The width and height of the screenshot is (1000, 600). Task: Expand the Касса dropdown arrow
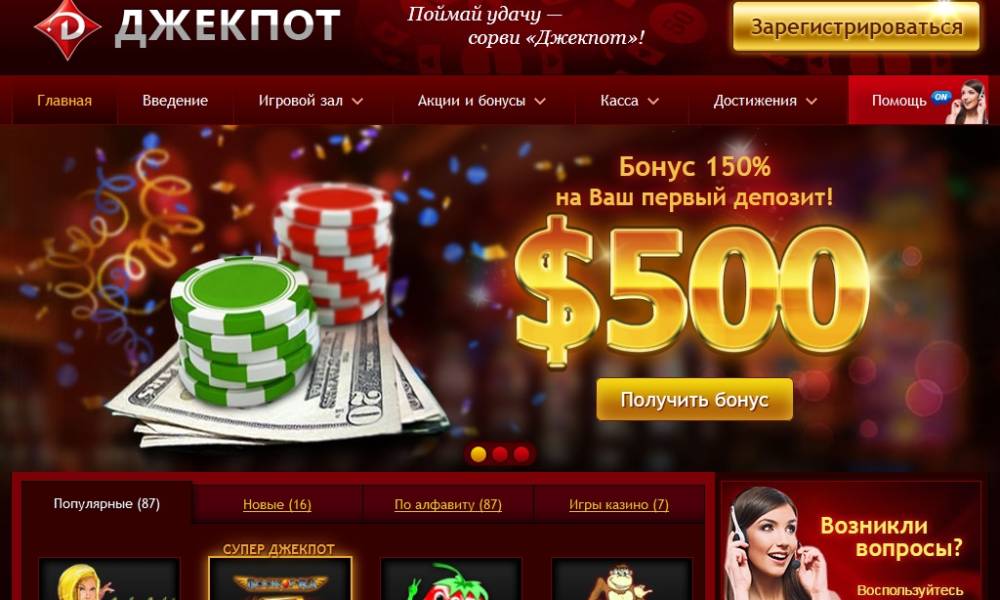pyautogui.click(x=653, y=101)
